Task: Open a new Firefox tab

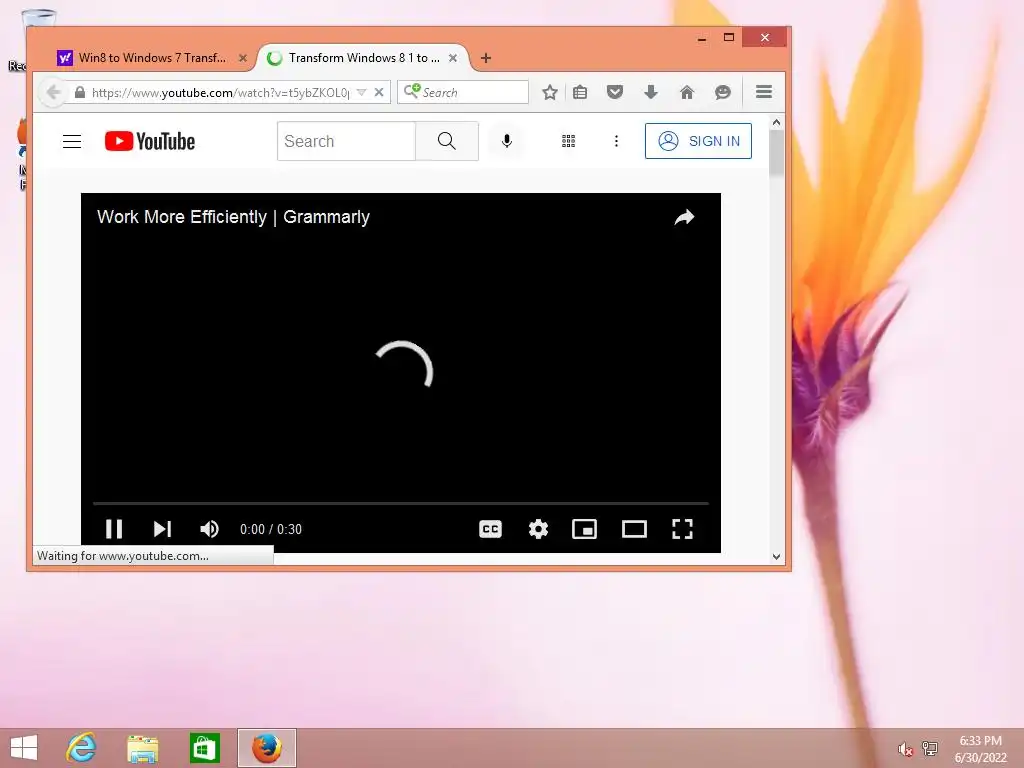Action: (486, 58)
